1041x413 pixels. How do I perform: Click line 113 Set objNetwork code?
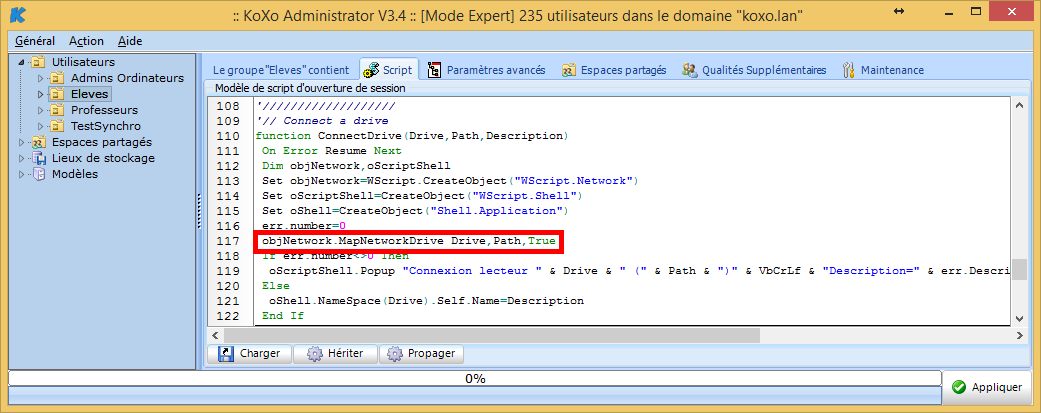450,181
